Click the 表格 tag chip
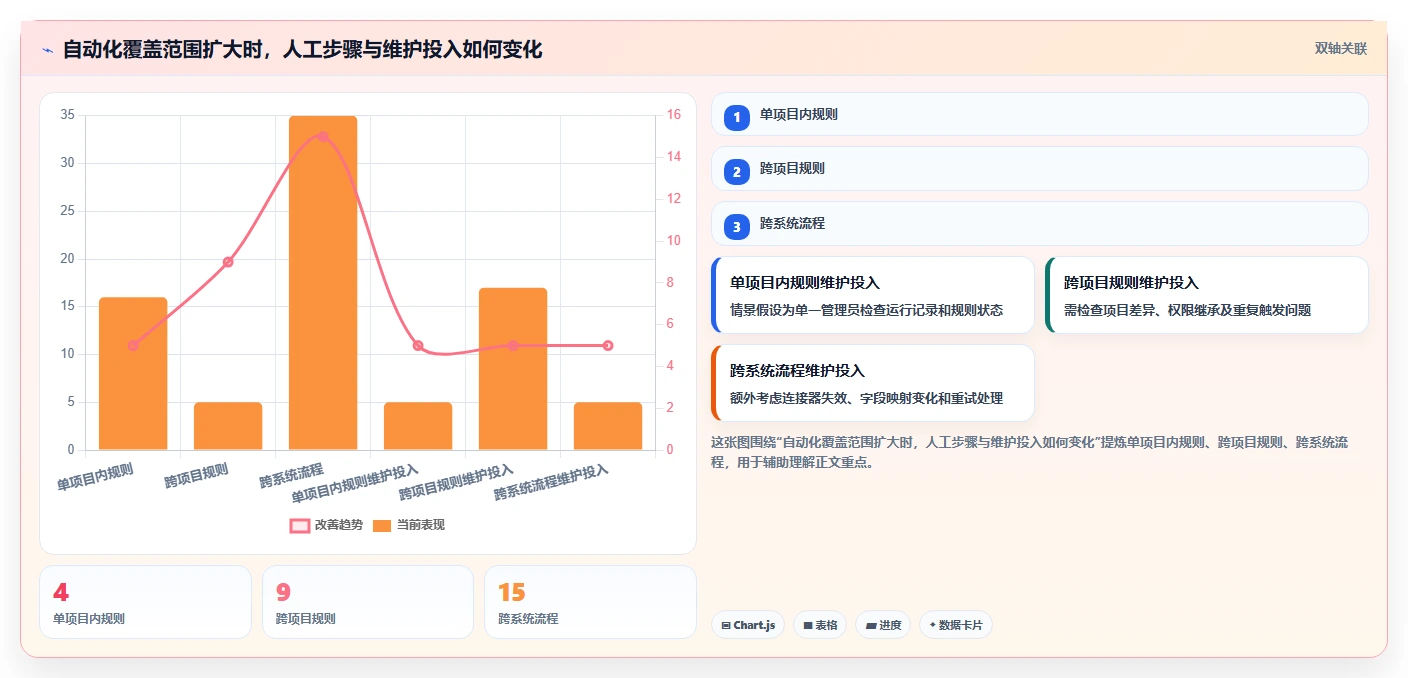1408x678 pixels. 820,625
